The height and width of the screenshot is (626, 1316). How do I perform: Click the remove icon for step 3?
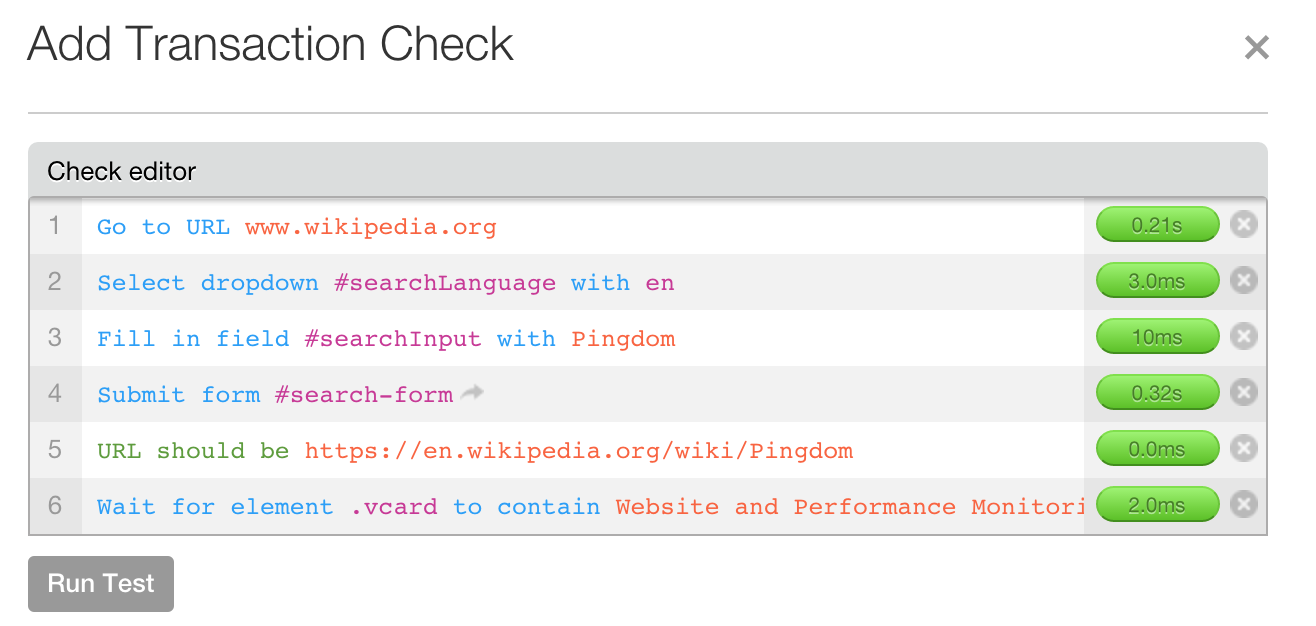coord(1243,337)
